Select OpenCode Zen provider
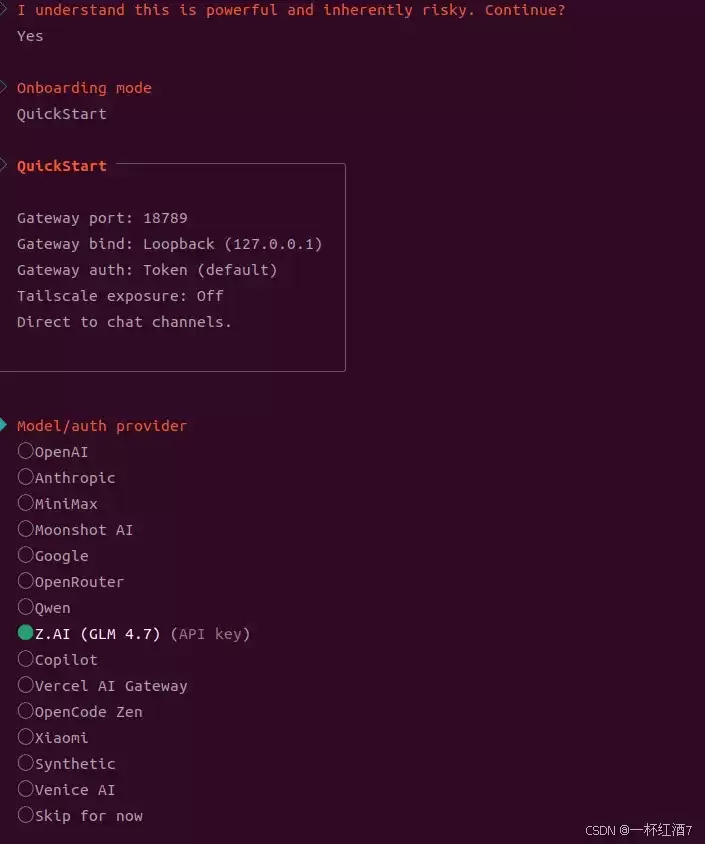 point(26,711)
